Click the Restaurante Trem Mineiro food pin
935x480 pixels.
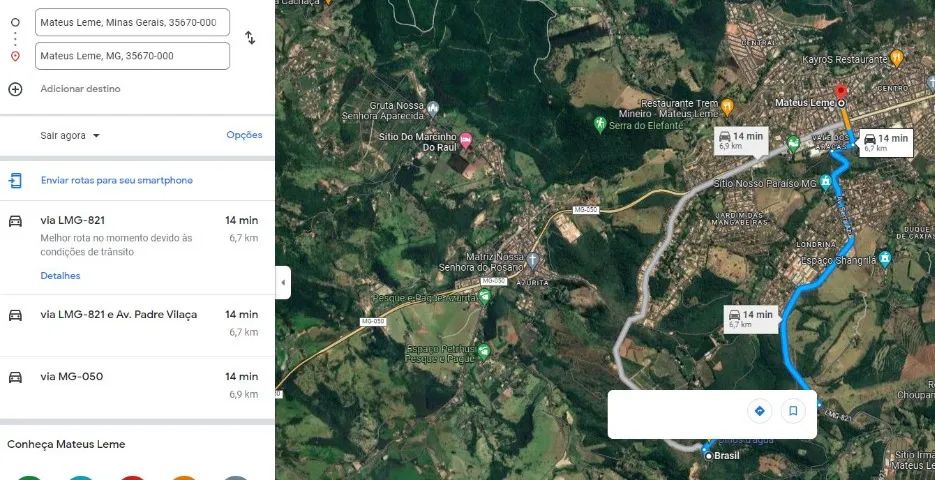[x=726, y=107]
